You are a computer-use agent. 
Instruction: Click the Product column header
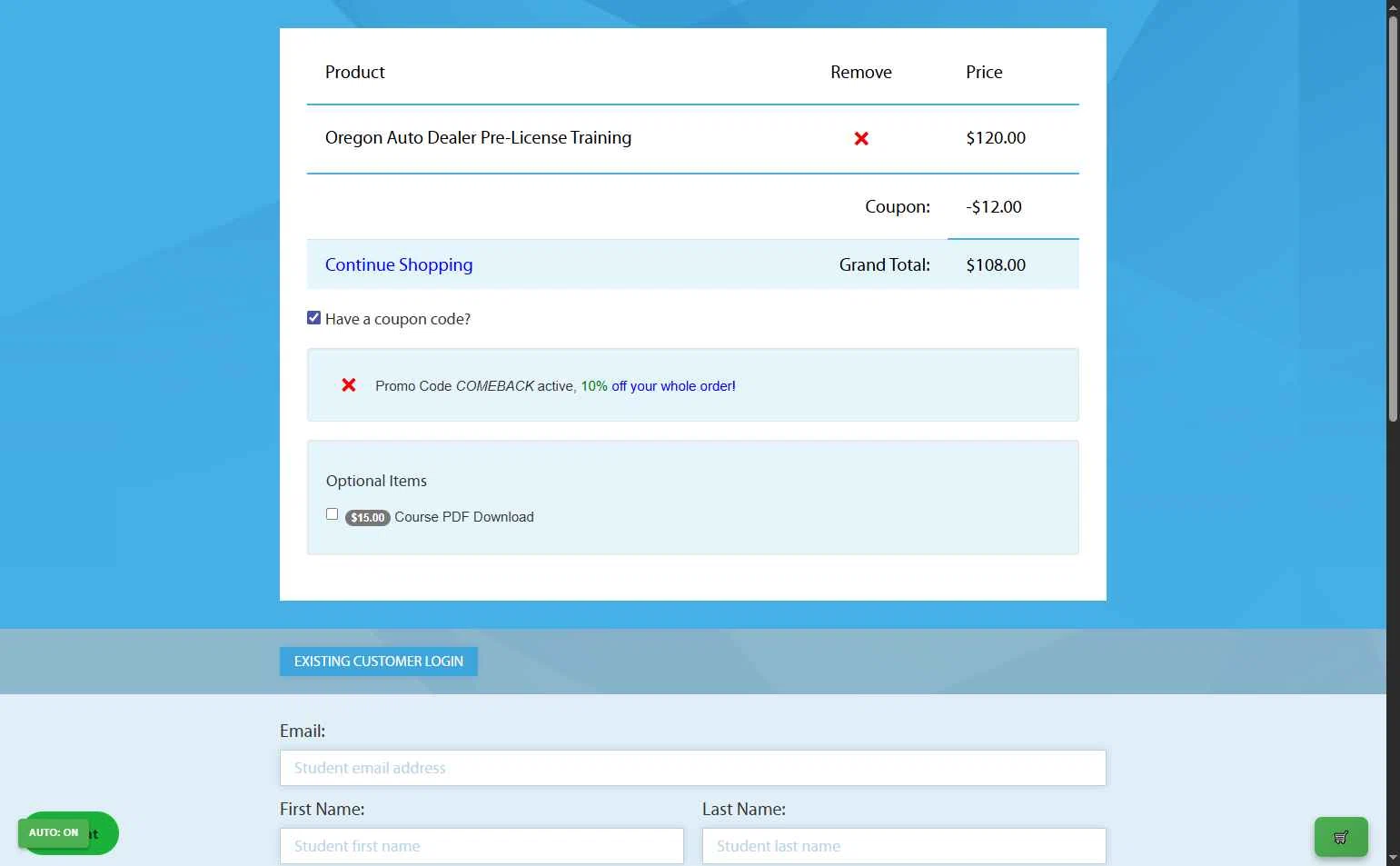click(x=355, y=72)
